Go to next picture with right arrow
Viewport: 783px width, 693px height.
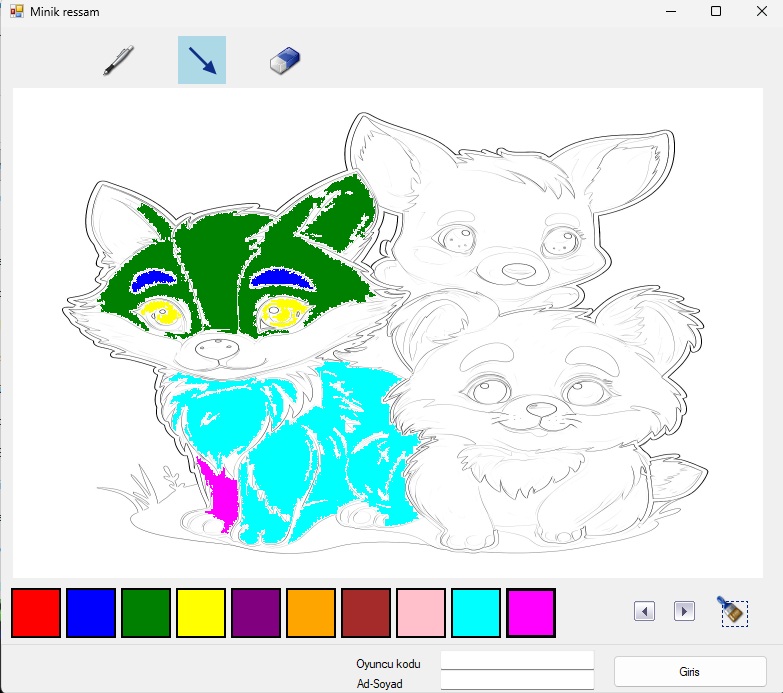684,611
